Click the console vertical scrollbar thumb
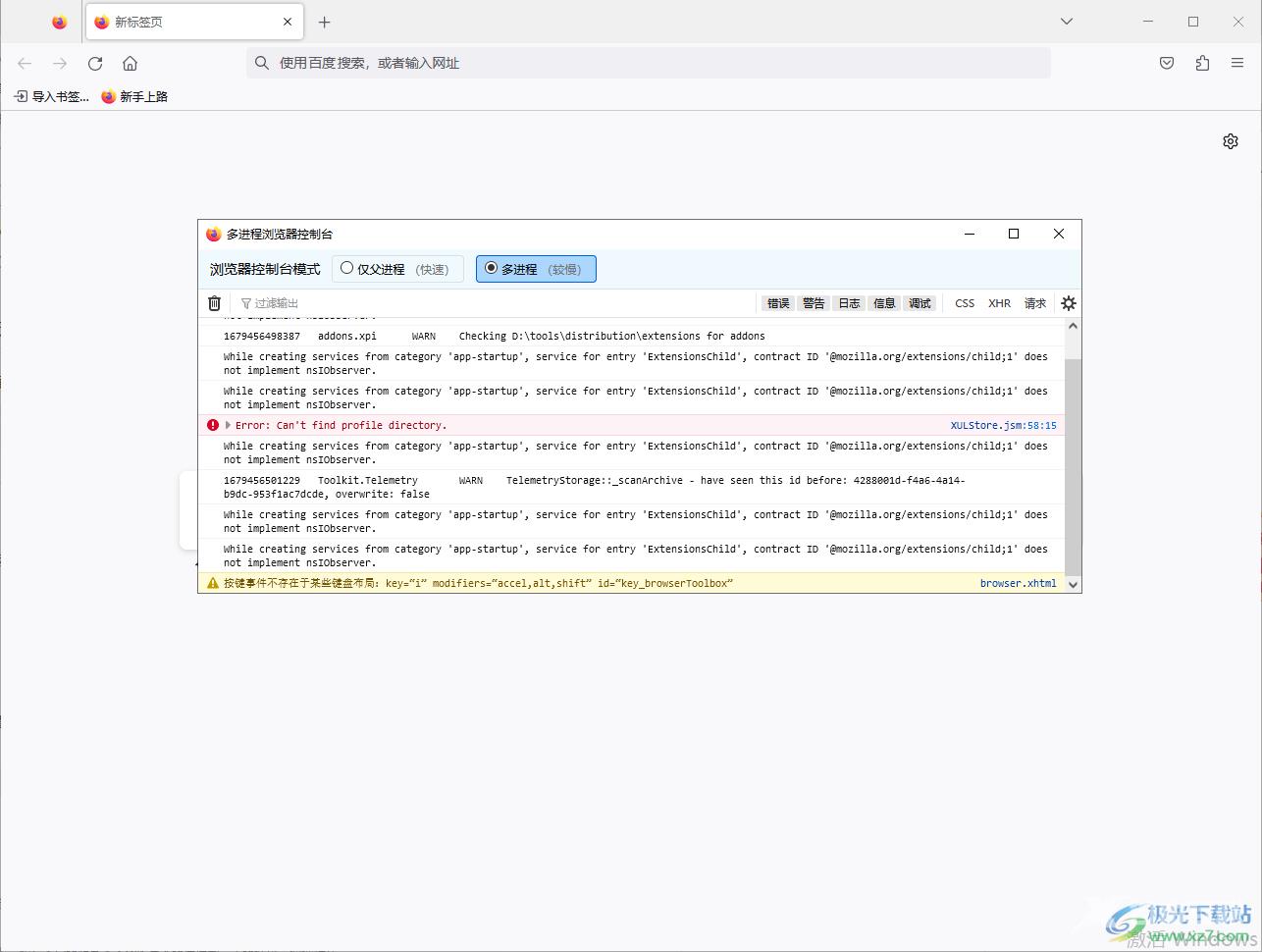1262x952 pixels. pyautogui.click(x=1073, y=466)
